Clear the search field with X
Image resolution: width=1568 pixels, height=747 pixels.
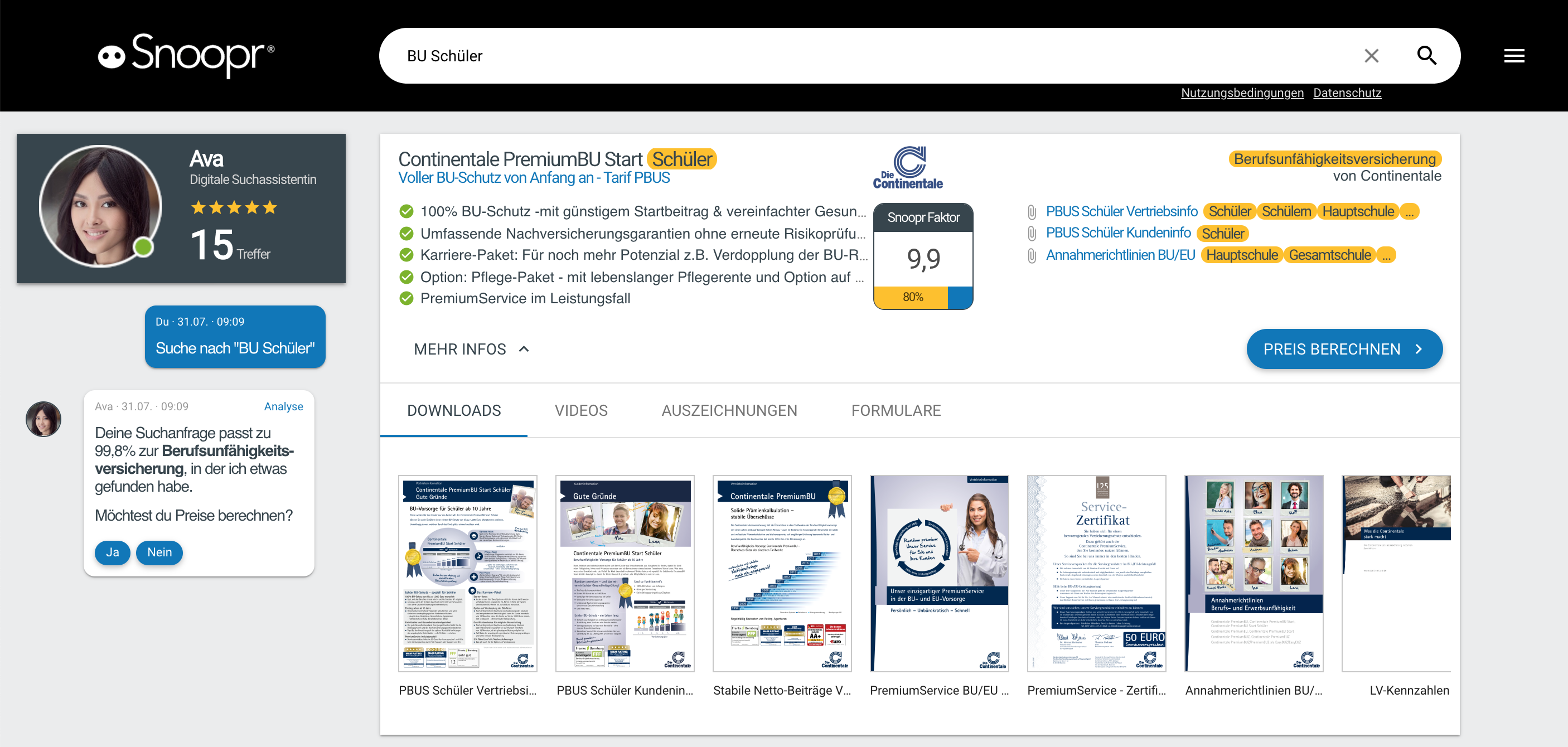point(1371,56)
